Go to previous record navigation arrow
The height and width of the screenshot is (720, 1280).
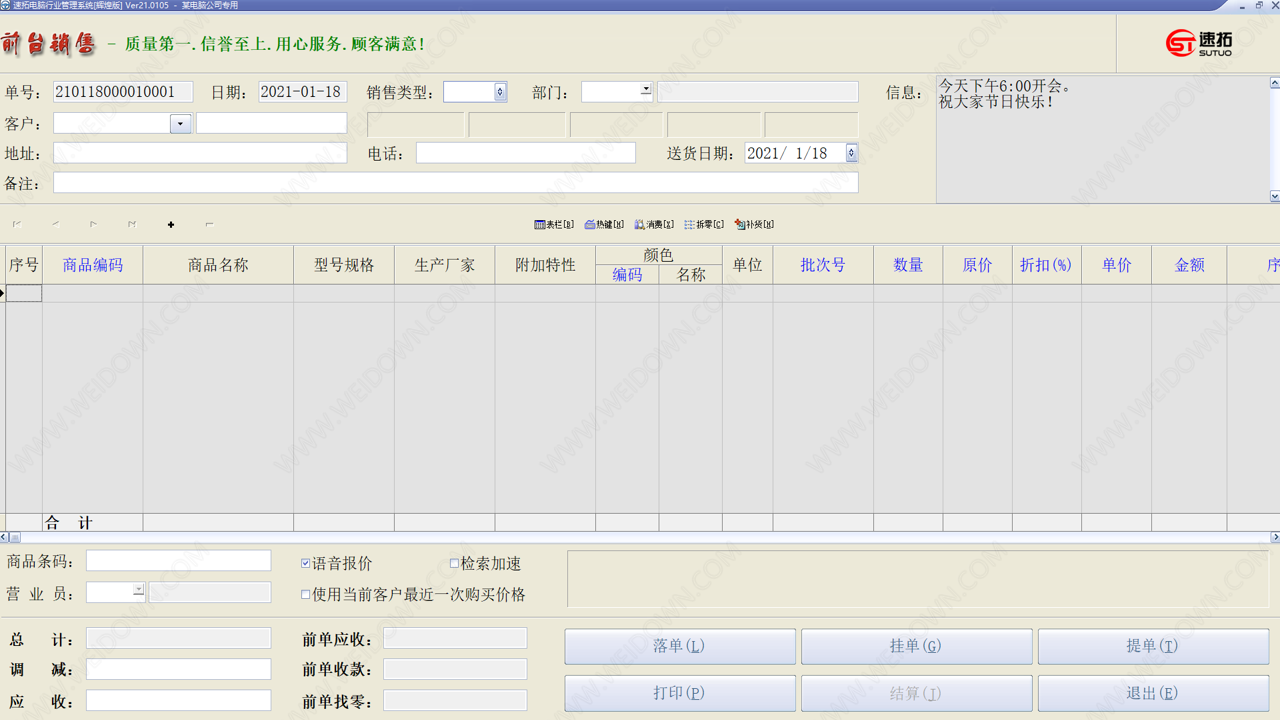tap(56, 224)
